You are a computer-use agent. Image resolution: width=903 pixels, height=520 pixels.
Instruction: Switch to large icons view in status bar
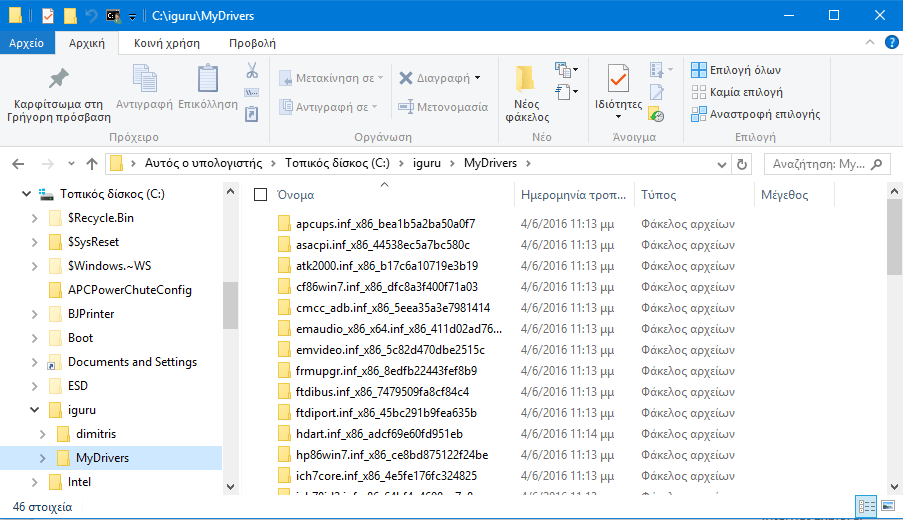(886, 507)
